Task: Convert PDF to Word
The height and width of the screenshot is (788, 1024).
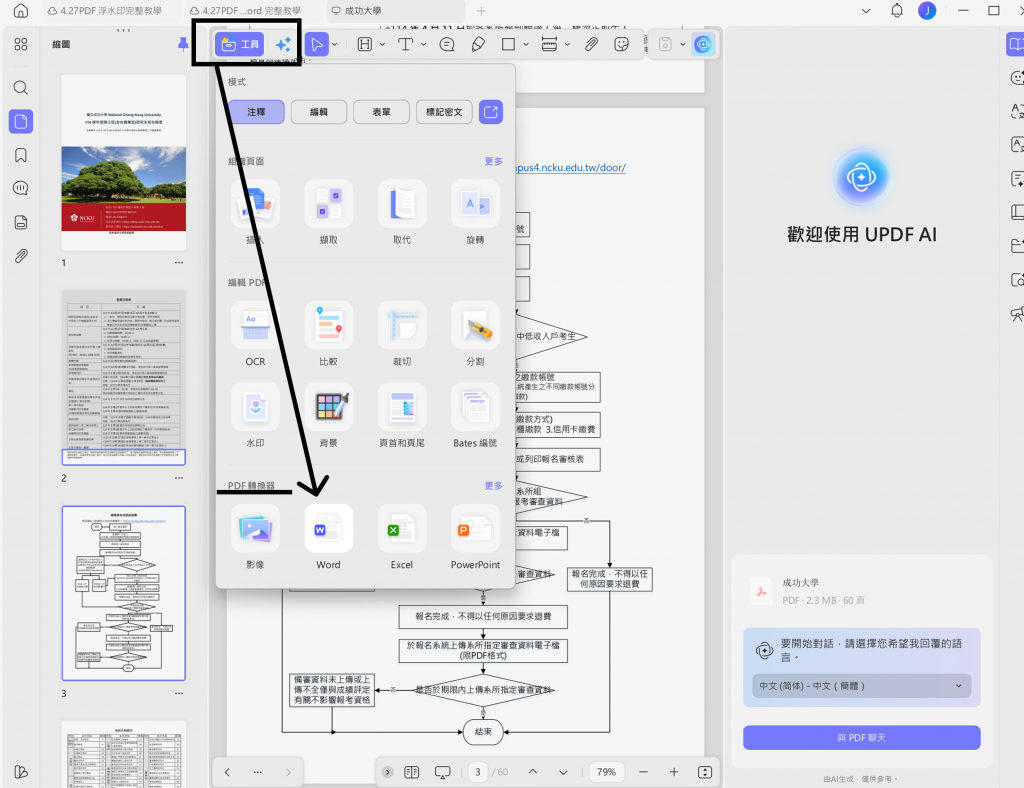Action: pyautogui.click(x=328, y=537)
